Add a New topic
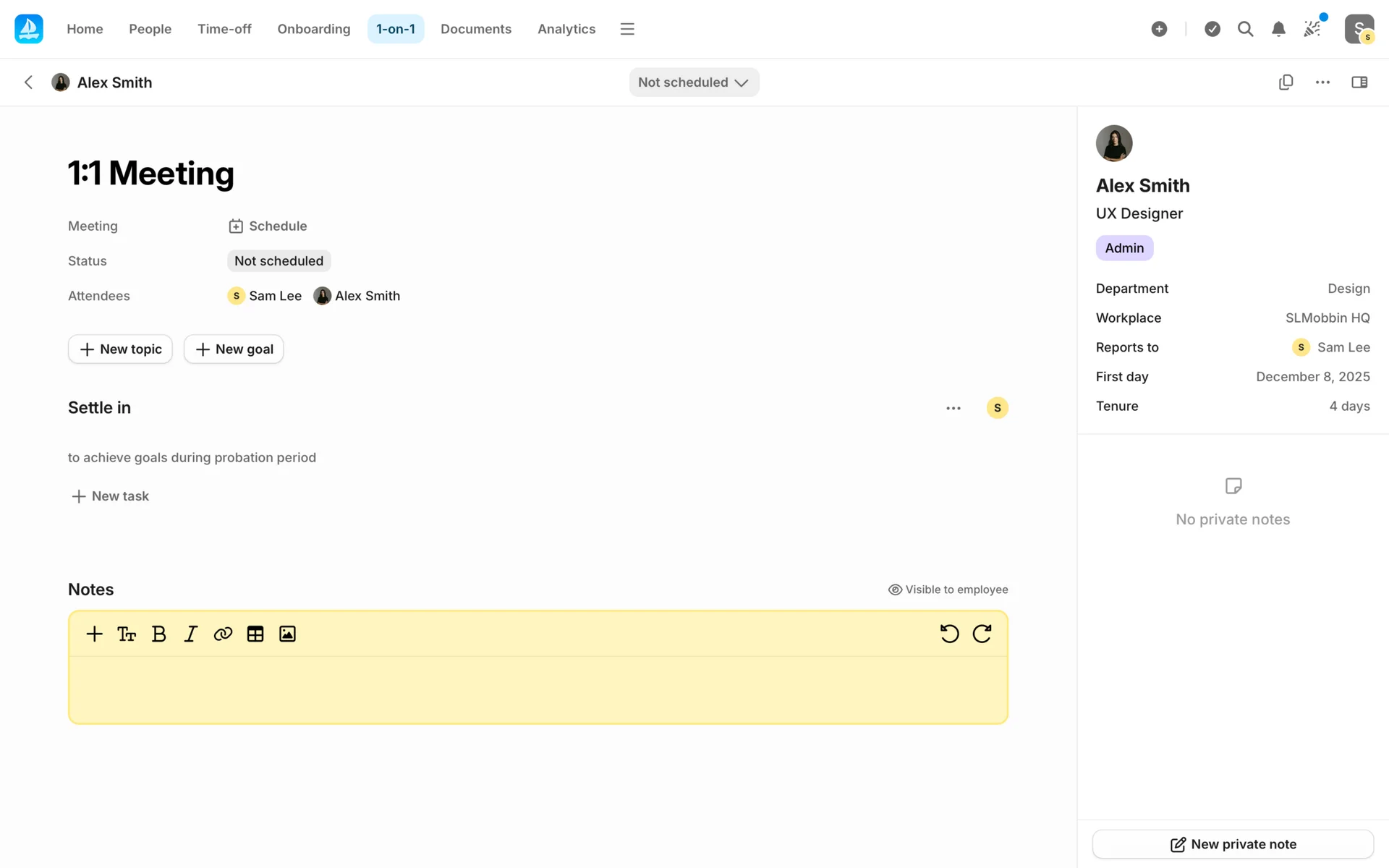This screenshot has height=868, width=1389. point(120,349)
